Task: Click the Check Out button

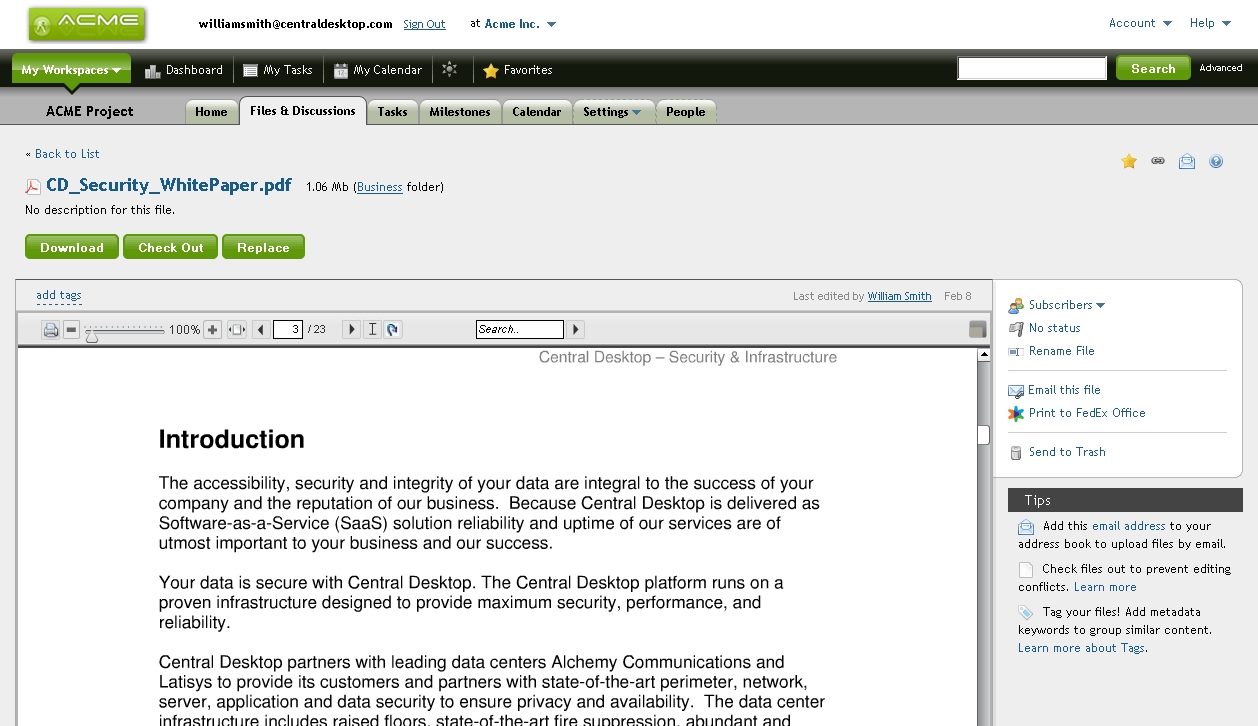Action: click(x=171, y=247)
